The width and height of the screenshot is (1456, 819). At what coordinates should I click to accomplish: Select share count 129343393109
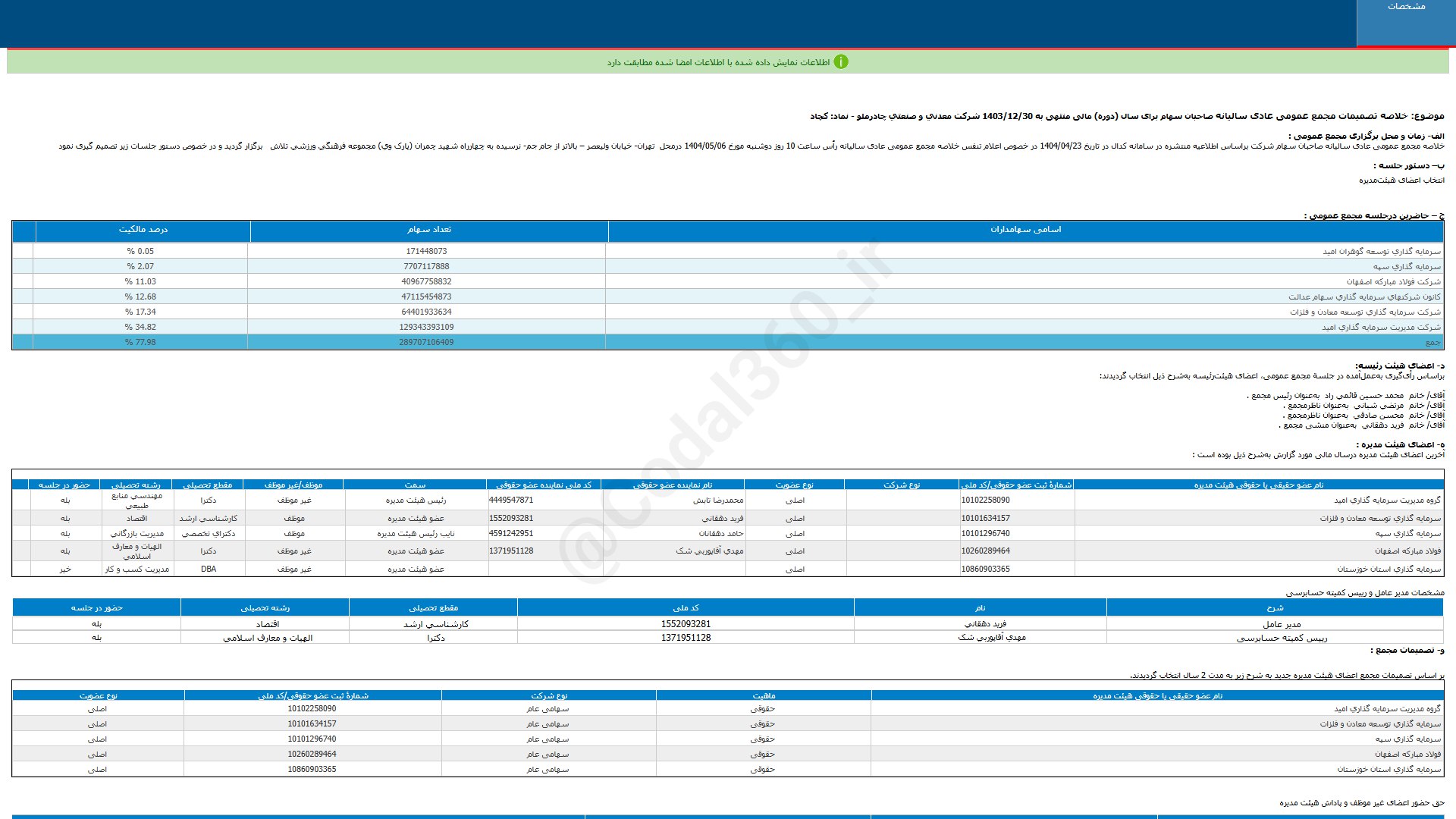[x=426, y=328]
